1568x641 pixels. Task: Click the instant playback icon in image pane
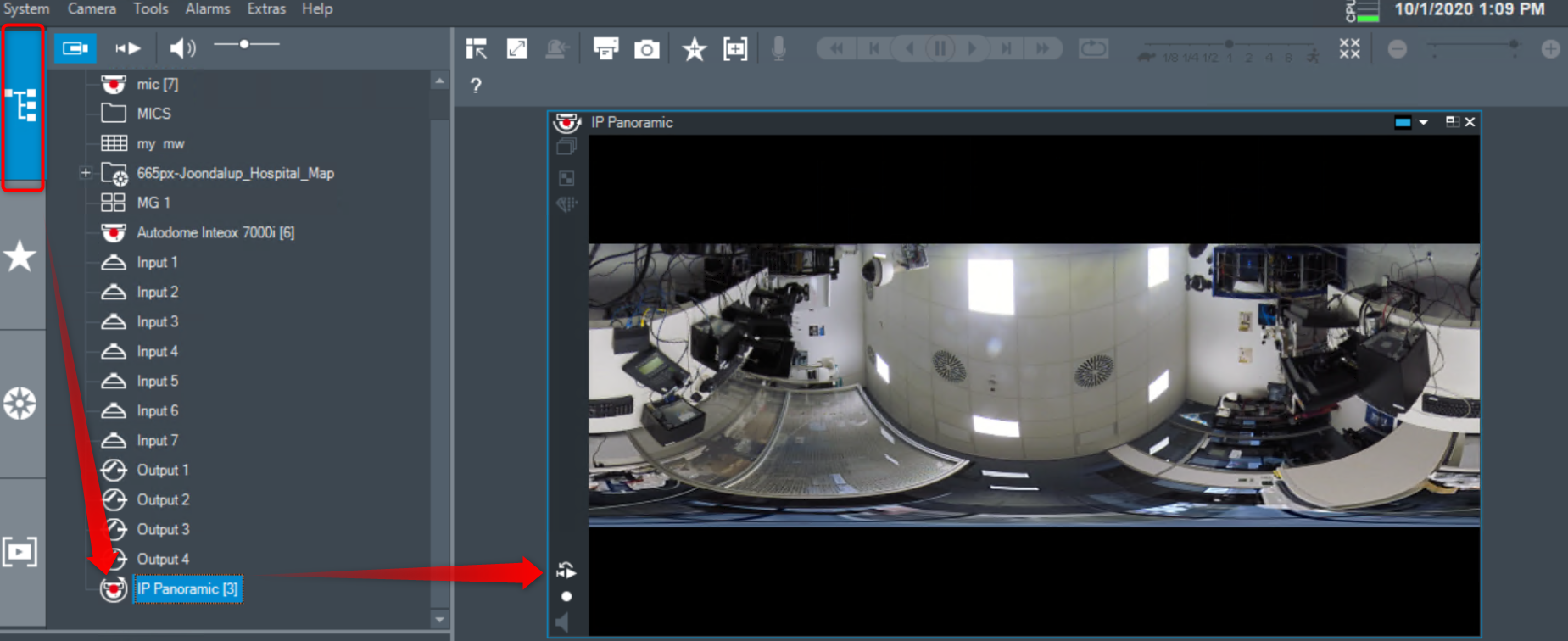click(x=566, y=571)
